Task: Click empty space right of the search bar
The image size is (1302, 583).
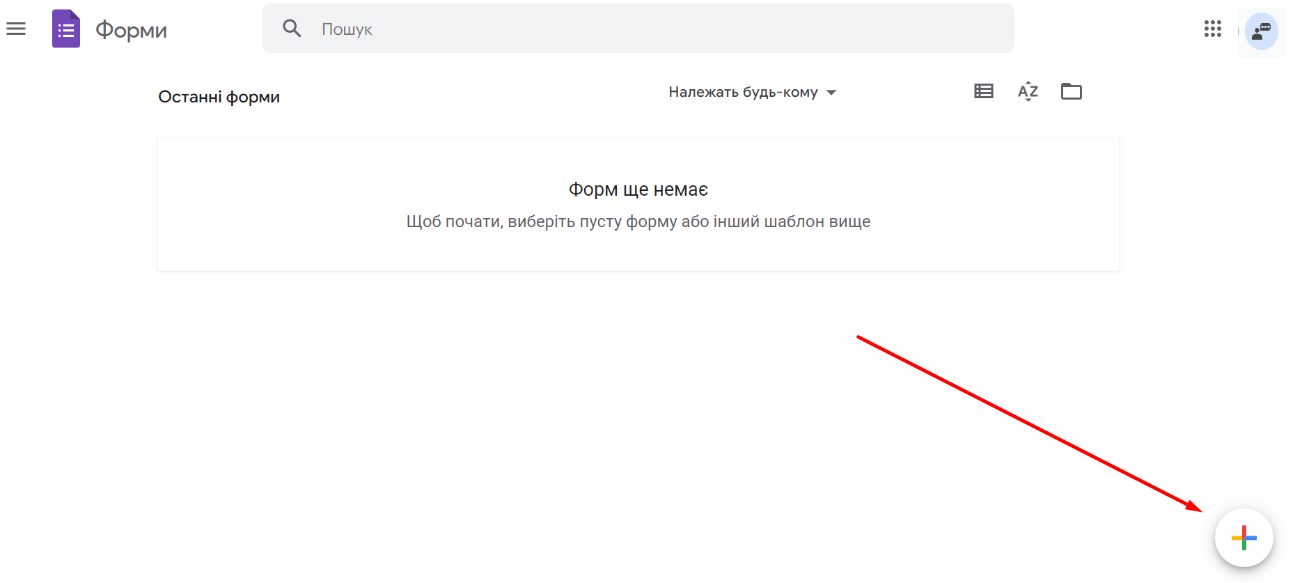Action: 1100,29
